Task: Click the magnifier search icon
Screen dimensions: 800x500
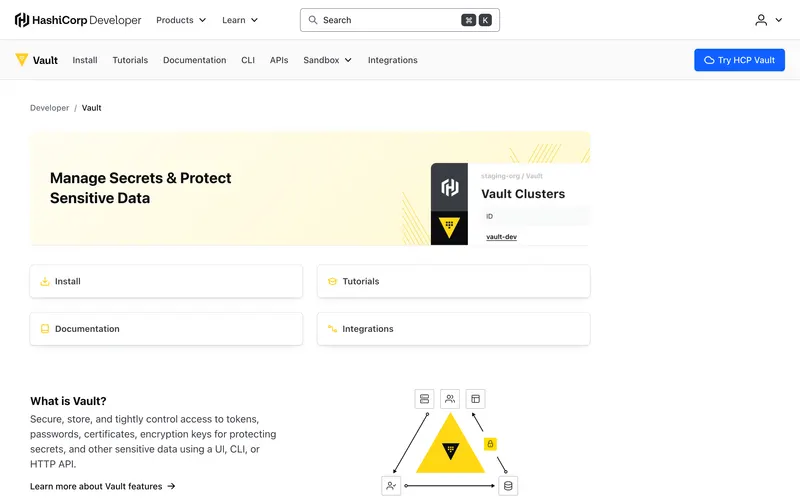Action: 313,20
